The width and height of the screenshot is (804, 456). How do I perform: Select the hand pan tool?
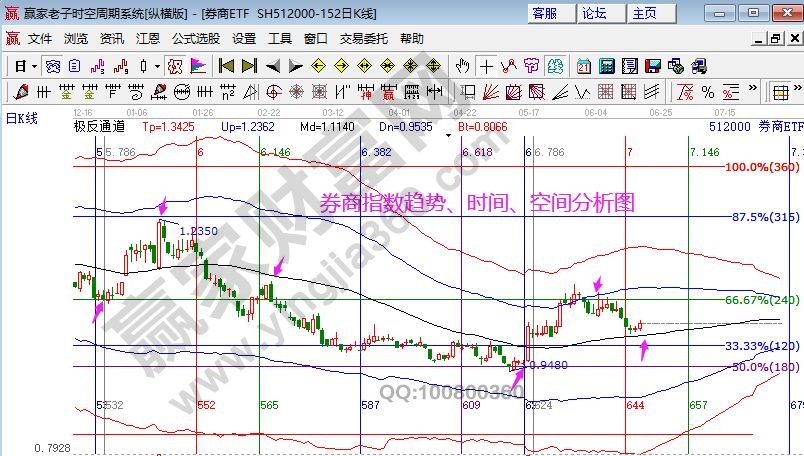click(463, 66)
